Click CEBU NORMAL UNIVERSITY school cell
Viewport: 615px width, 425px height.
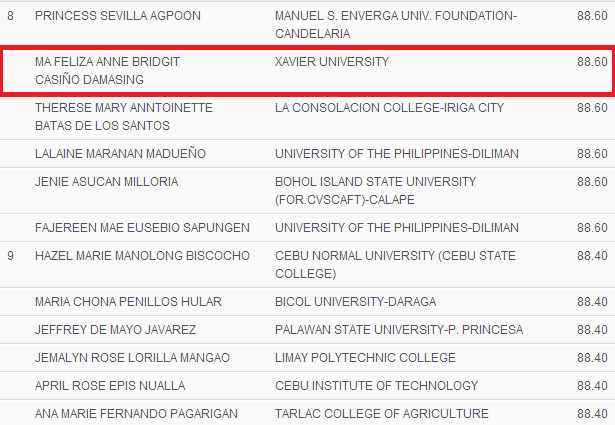click(x=395, y=265)
